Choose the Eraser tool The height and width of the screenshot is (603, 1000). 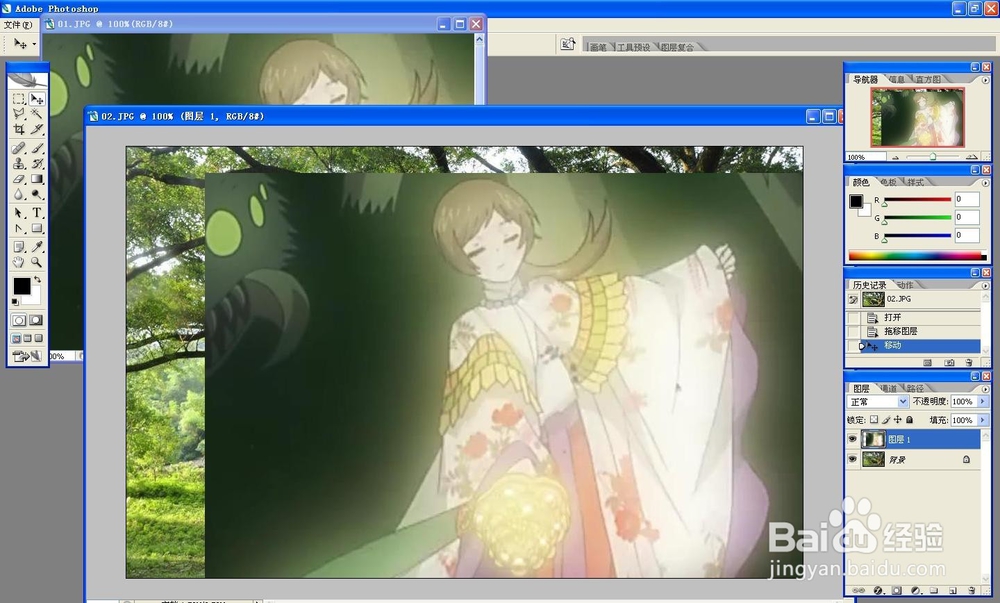click(19, 179)
